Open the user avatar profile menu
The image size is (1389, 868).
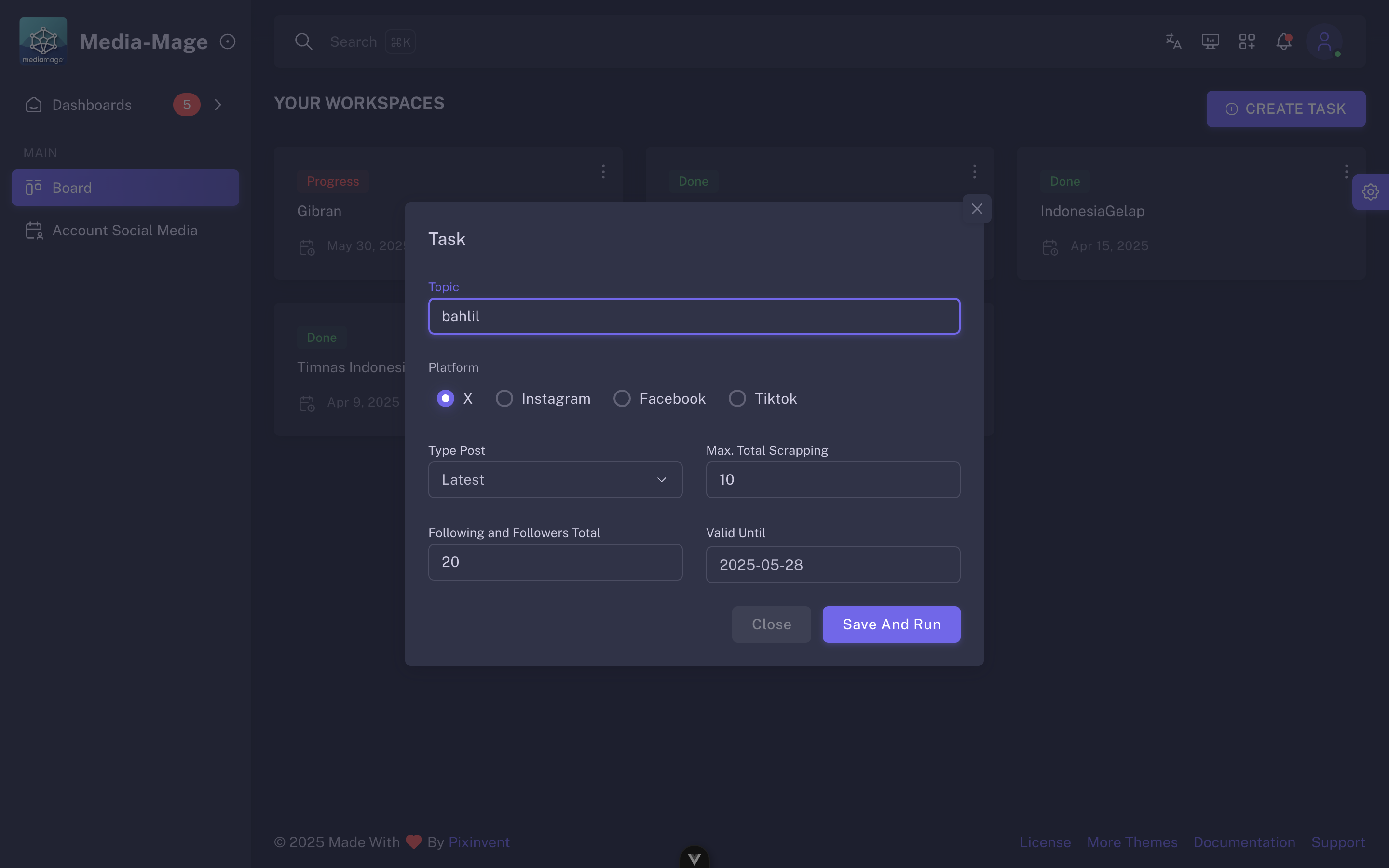tap(1323, 41)
